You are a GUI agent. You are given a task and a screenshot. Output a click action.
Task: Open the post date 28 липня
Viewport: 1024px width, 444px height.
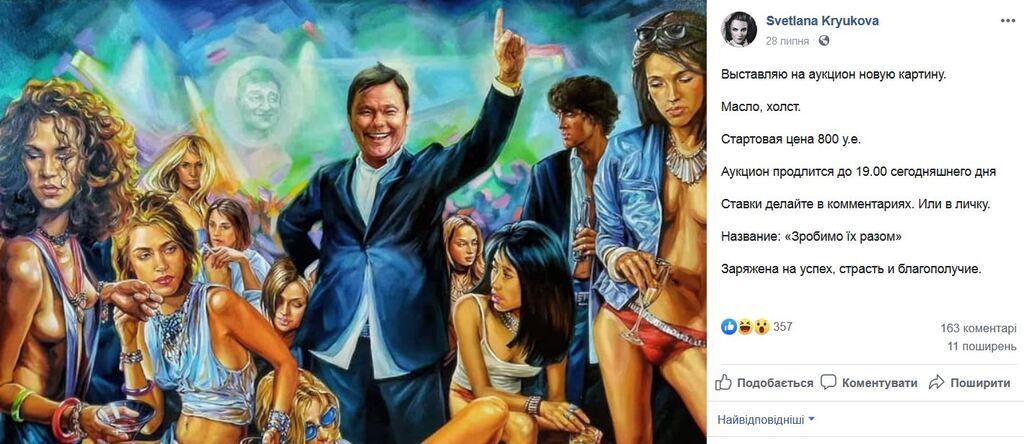click(788, 41)
